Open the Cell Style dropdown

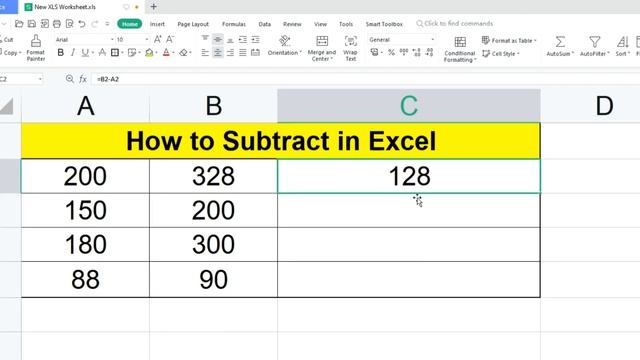[501, 53]
